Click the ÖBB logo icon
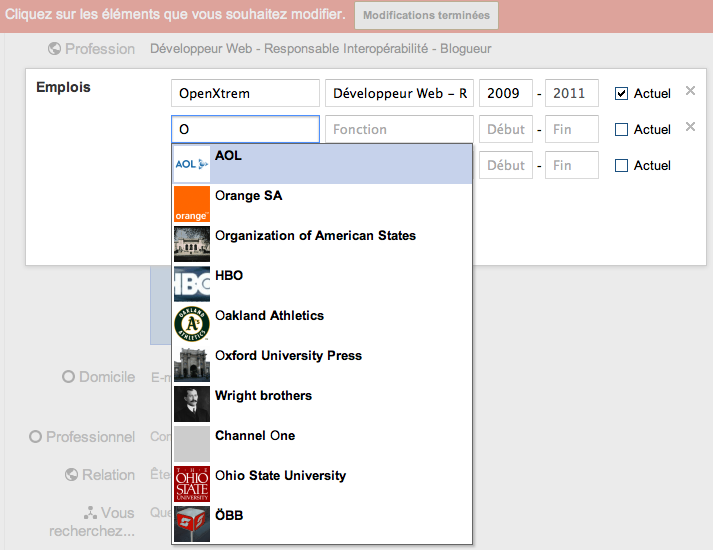713x550 pixels. [x=191, y=523]
